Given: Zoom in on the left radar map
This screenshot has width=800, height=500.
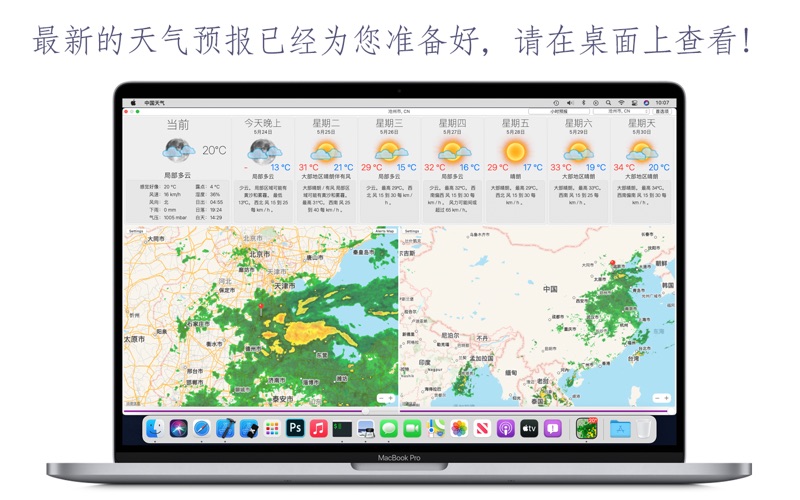Looking at the screenshot, I should point(390,399).
